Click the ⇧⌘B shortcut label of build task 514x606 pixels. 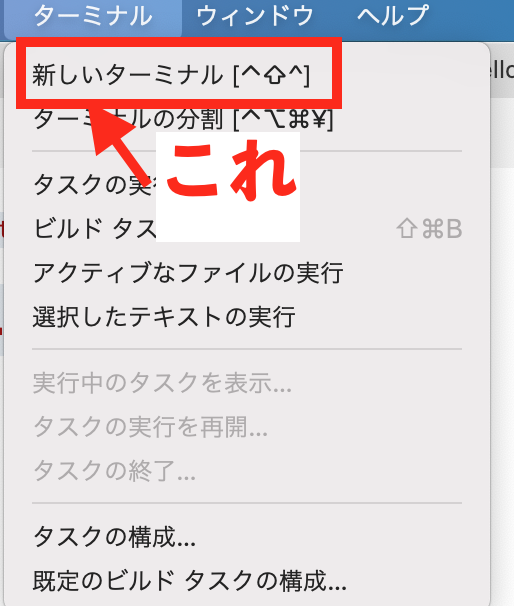429,229
